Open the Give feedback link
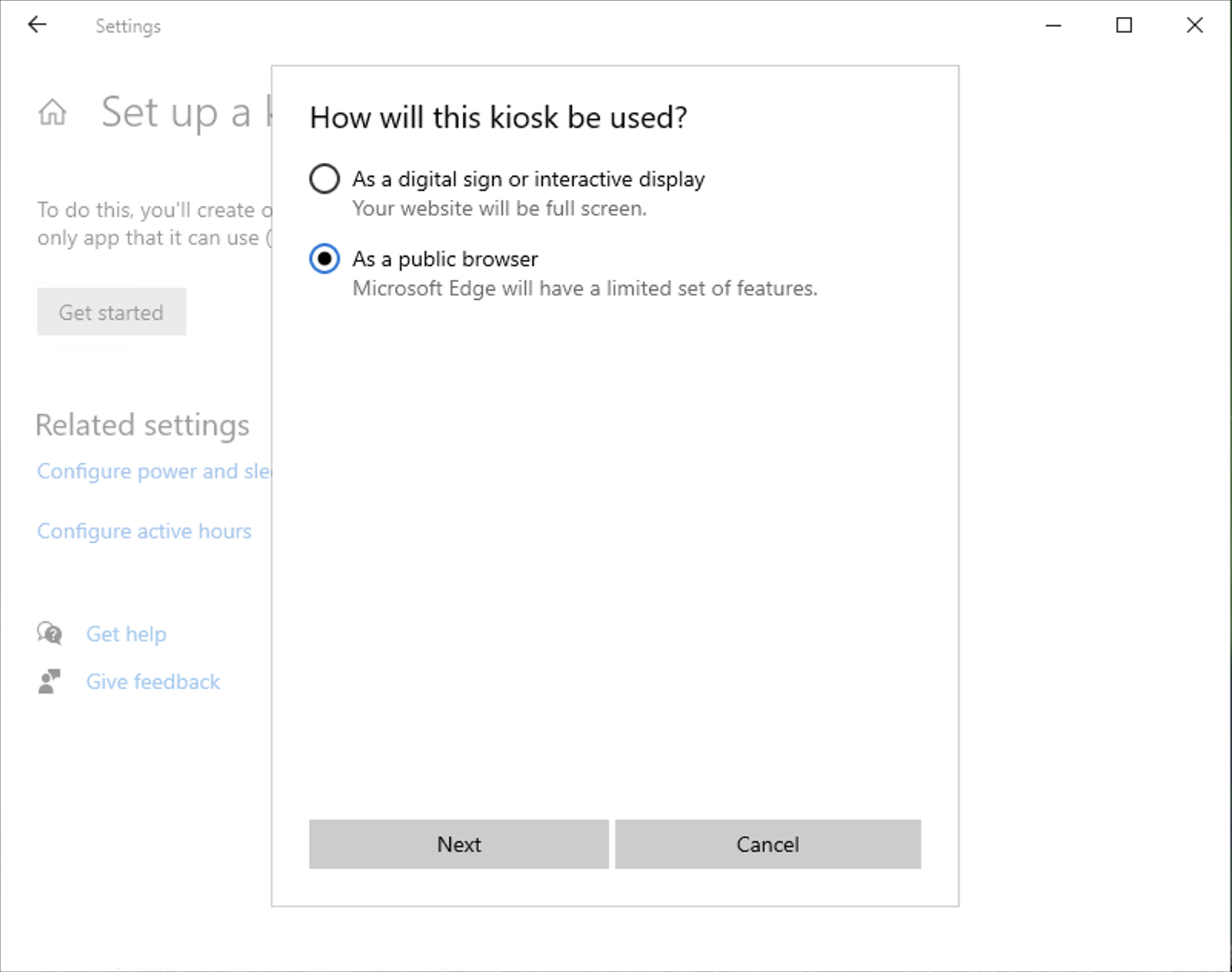The width and height of the screenshot is (1232, 972). coord(153,682)
